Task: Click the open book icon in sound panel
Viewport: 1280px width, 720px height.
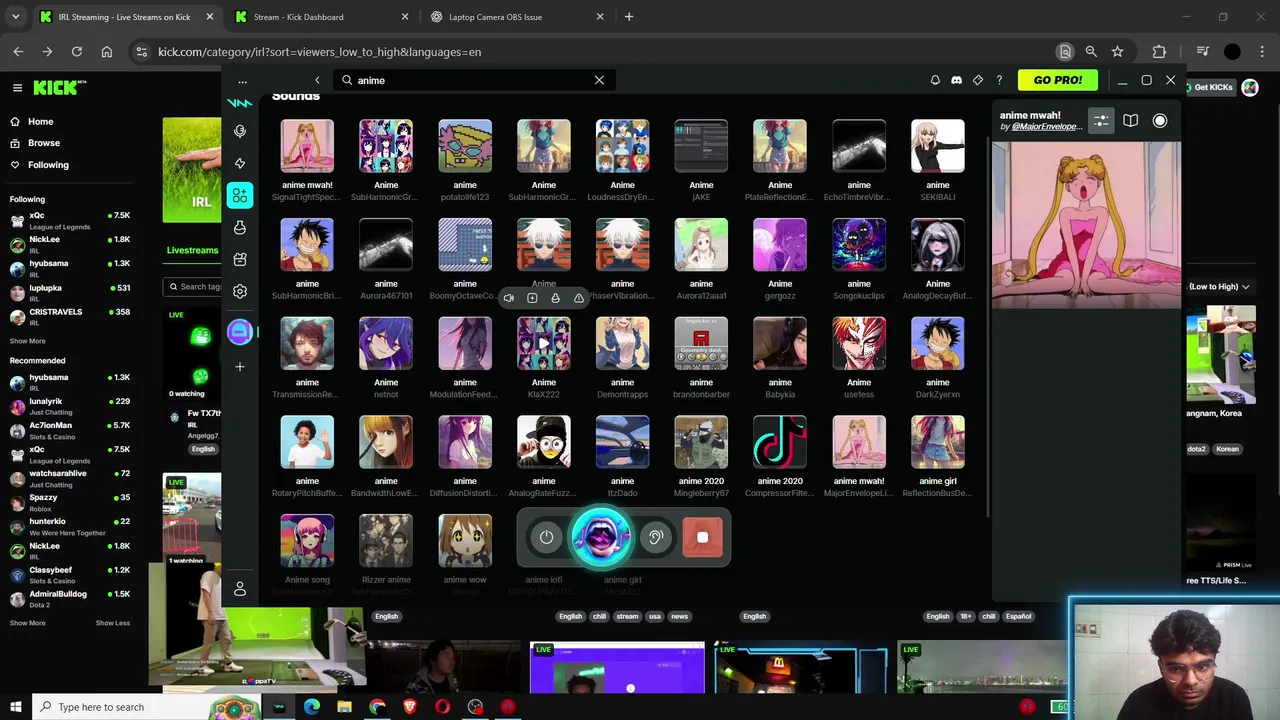Action: (1130, 121)
